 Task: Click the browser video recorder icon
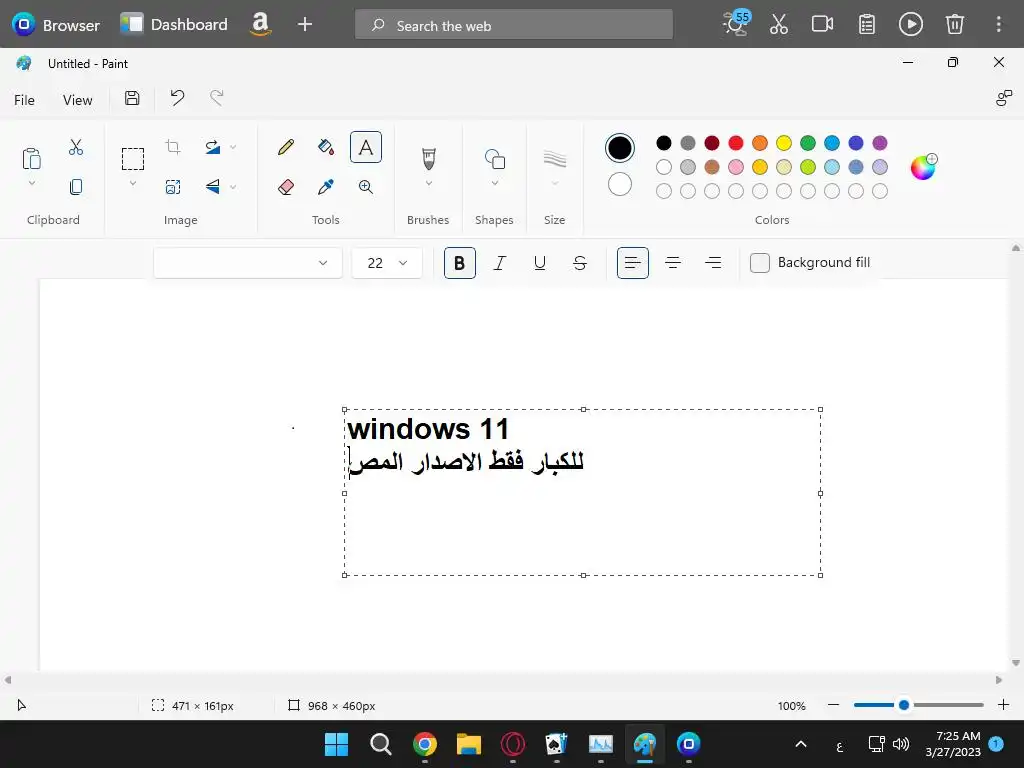822,25
